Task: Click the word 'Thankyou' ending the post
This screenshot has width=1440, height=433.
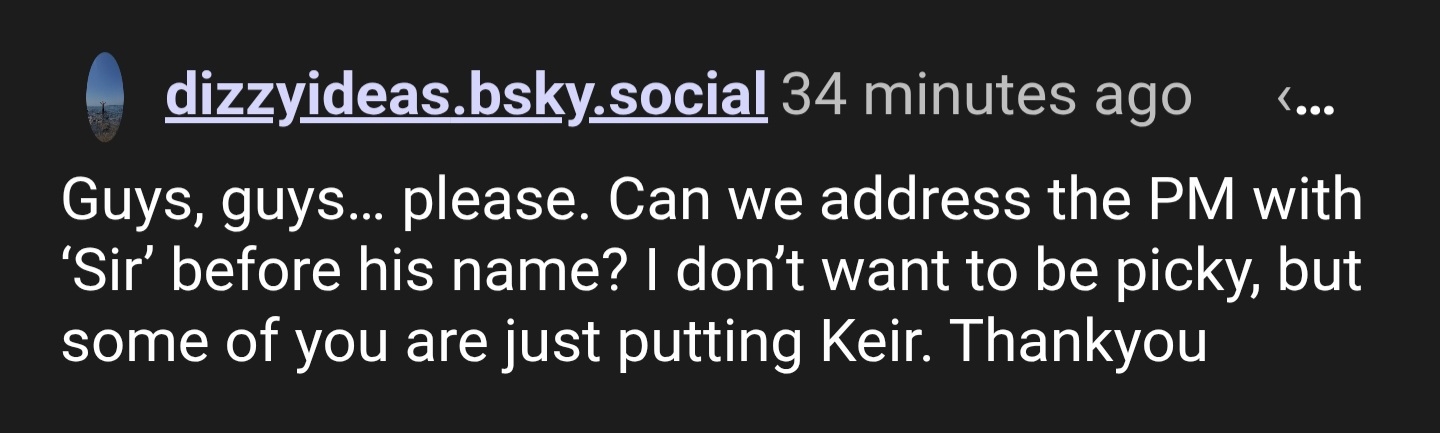Action: tap(1080, 341)
